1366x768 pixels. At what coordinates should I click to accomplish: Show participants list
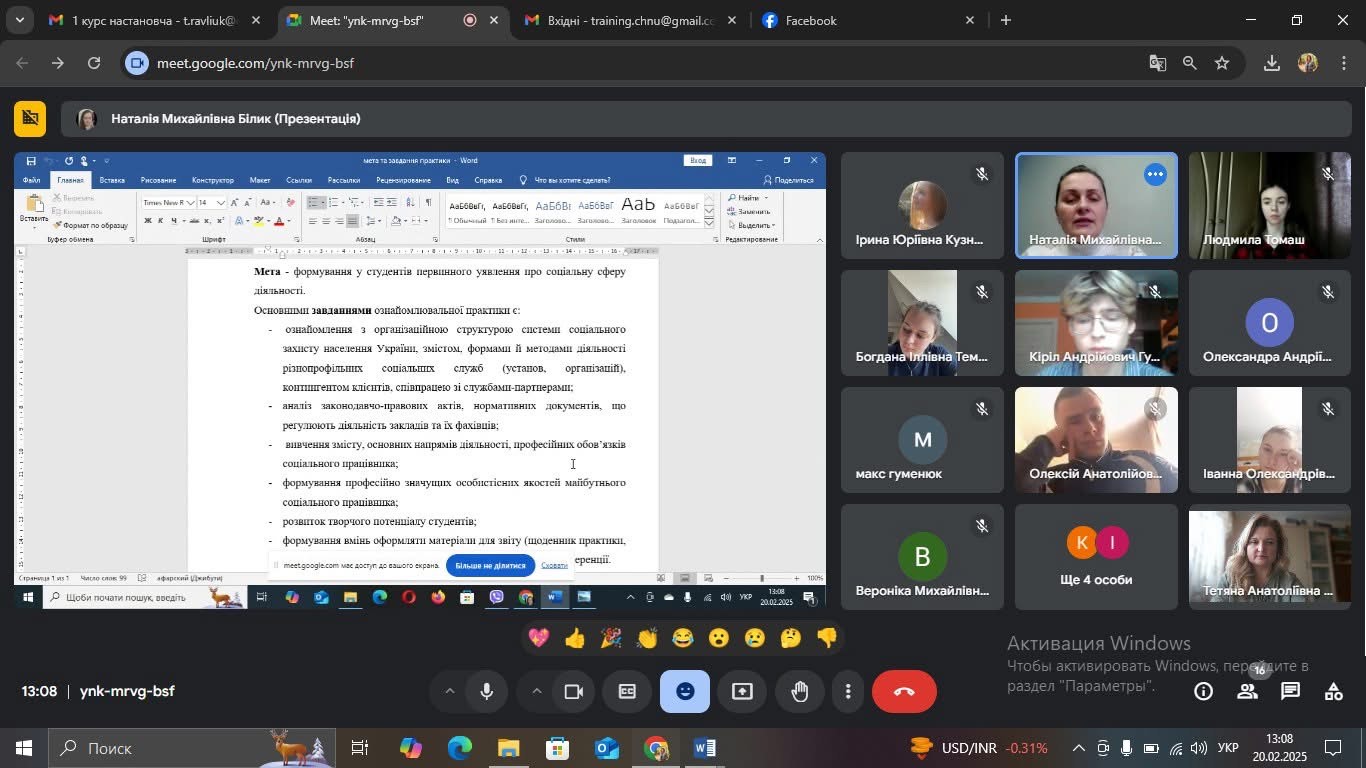[1247, 691]
